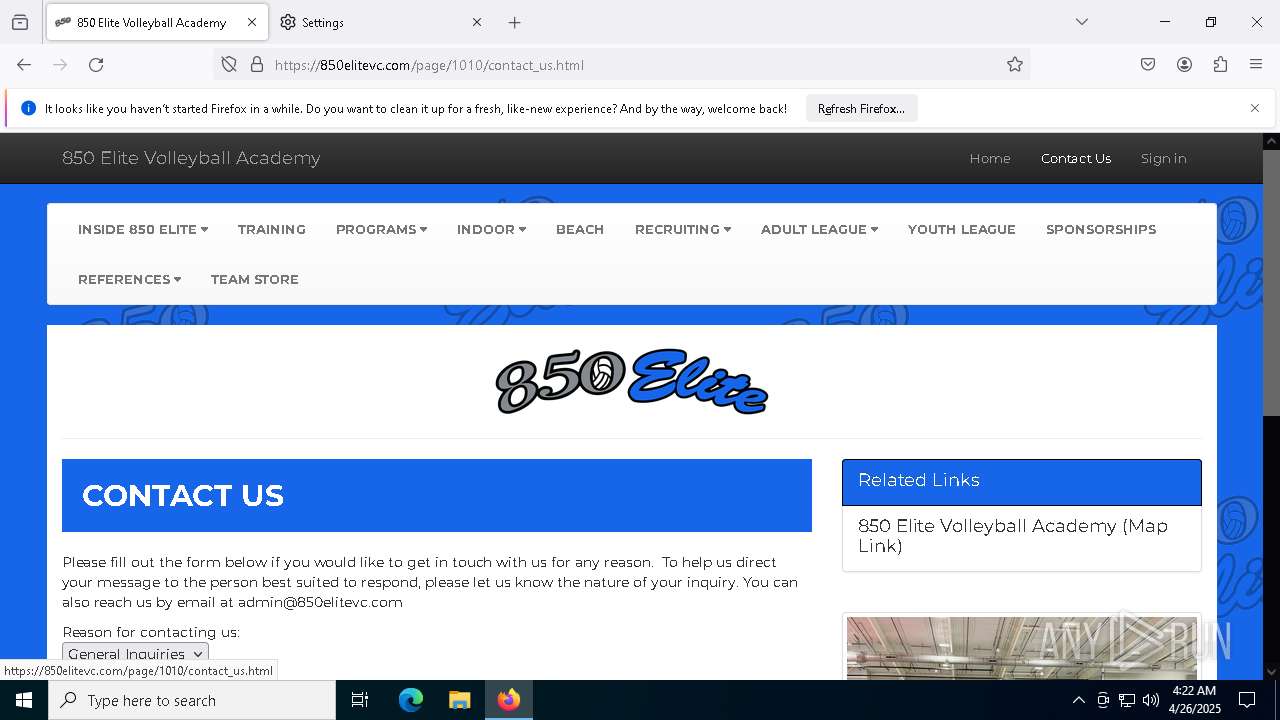Open the Training menu item
Screen dimensions: 1280x720
[272, 229]
